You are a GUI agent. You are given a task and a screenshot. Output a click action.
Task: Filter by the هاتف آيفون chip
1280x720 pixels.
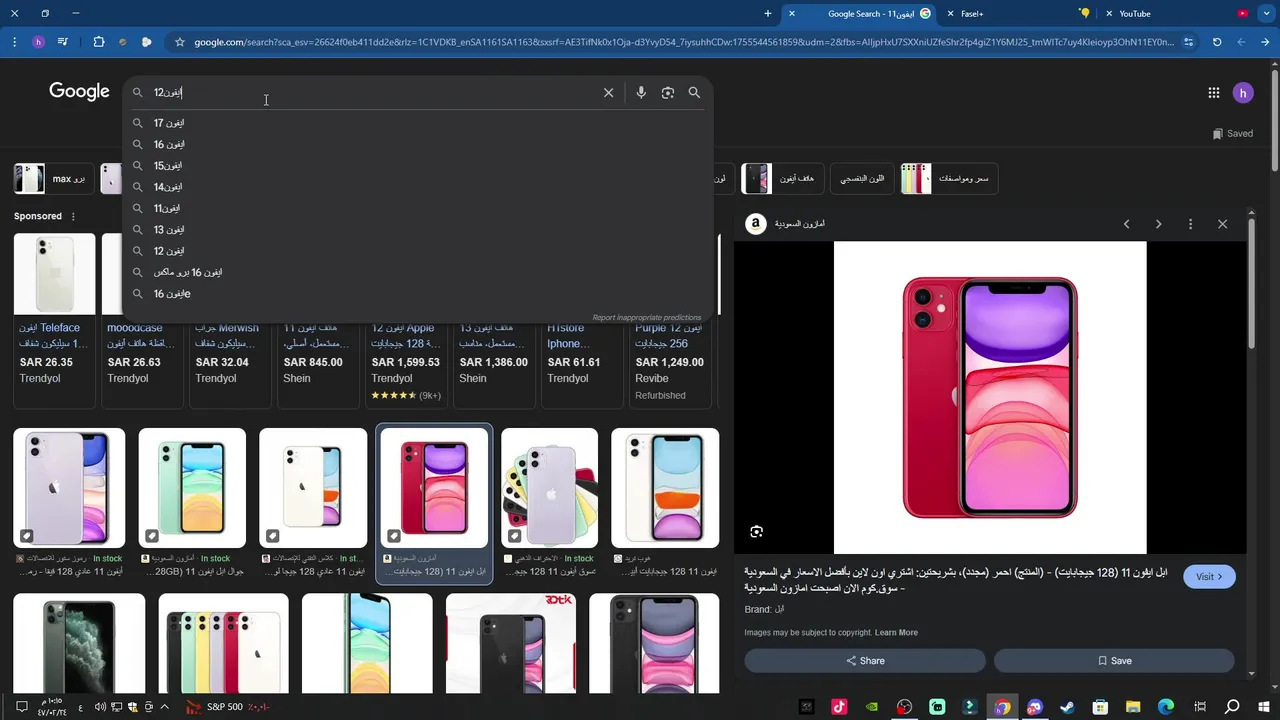781,179
